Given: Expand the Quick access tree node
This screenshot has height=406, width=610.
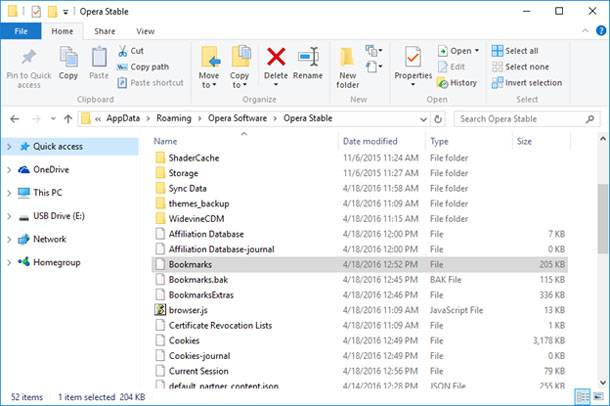Looking at the screenshot, I should tap(9, 147).
